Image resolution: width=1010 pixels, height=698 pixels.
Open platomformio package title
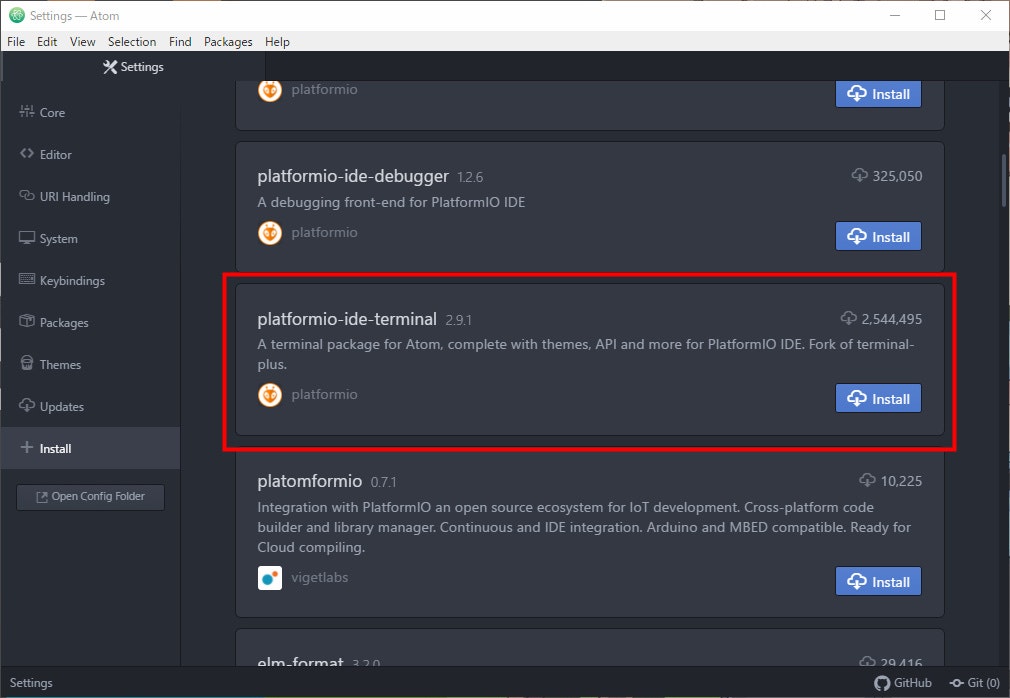(x=310, y=481)
